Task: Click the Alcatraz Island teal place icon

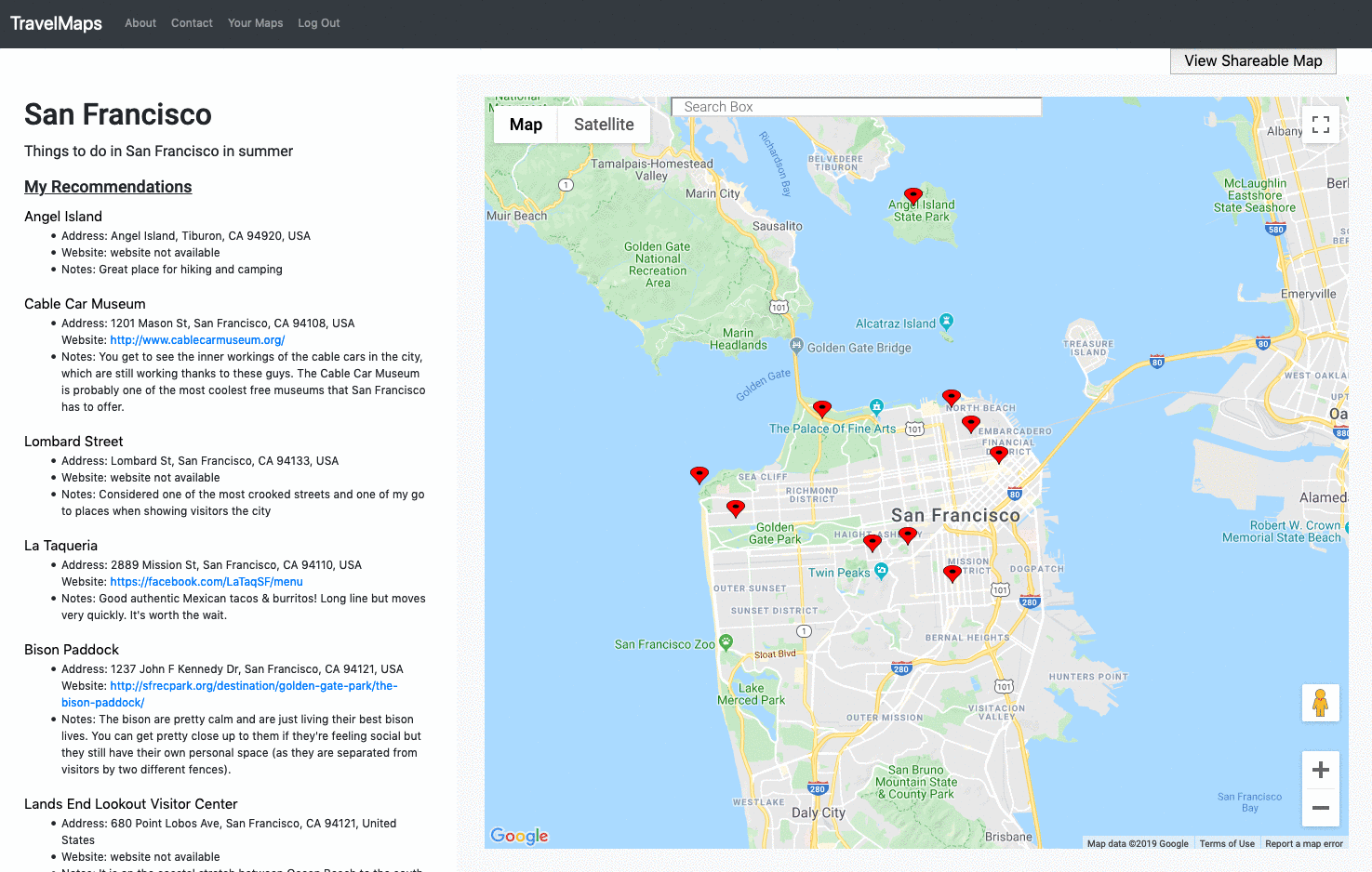Action: pos(946,322)
